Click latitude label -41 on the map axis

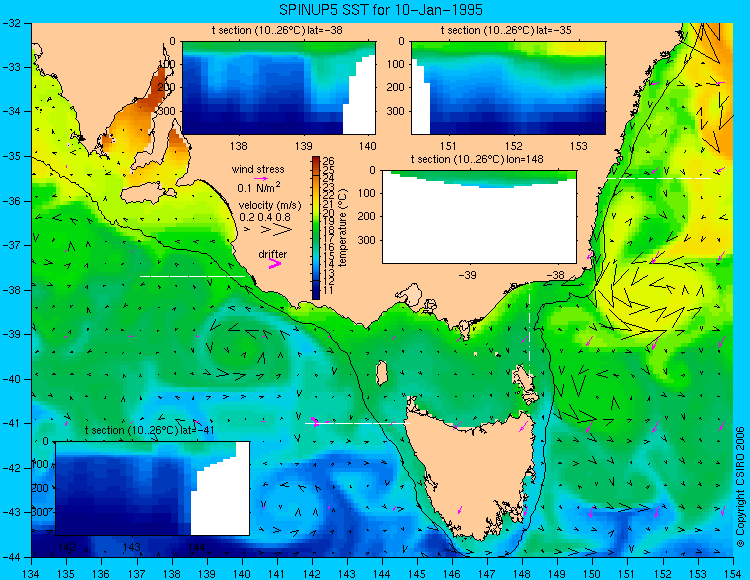10,424
